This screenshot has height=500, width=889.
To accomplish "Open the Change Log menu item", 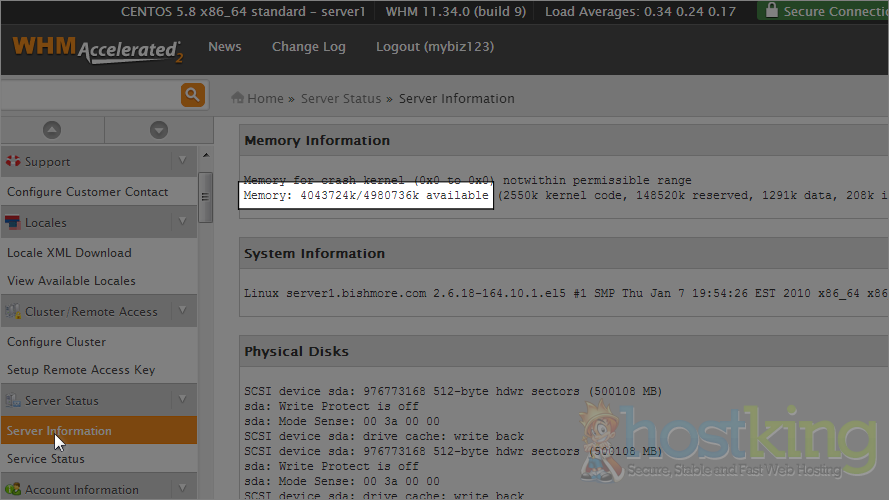I will (x=308, y=47).
